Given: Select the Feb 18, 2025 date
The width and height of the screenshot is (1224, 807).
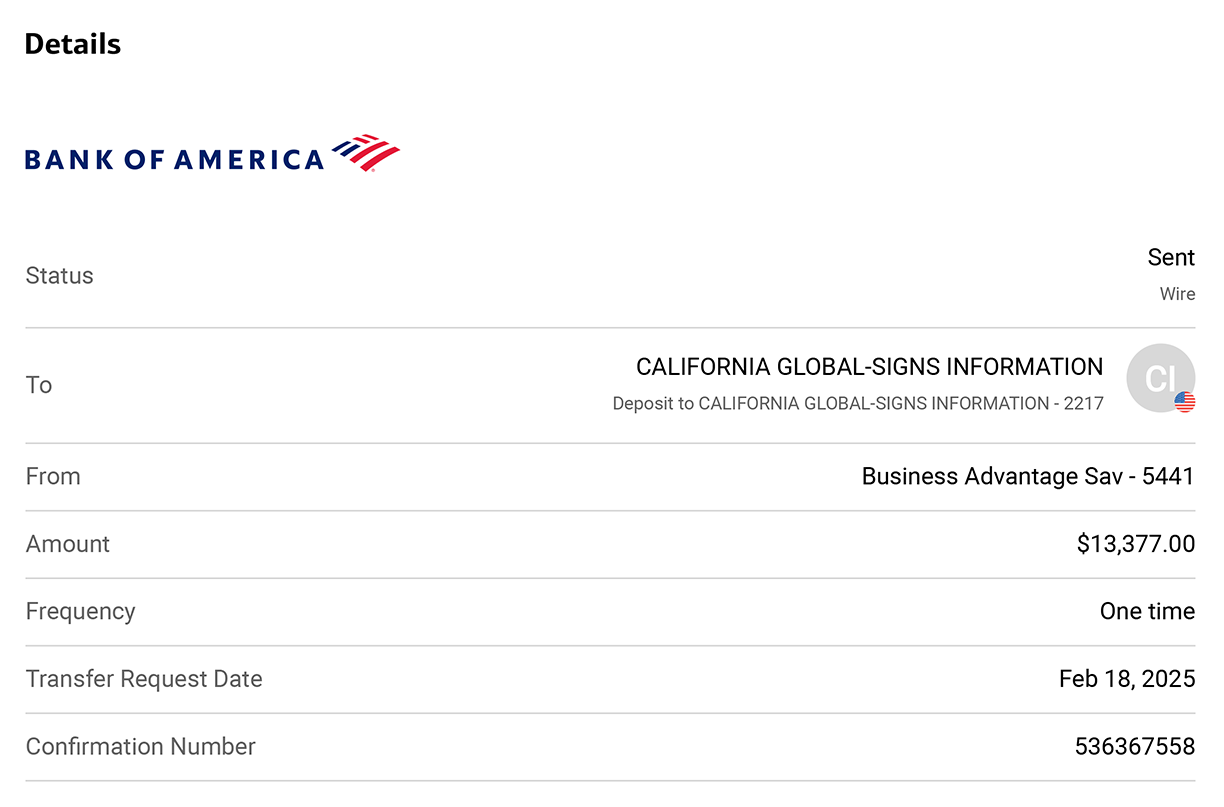Looking at the screenshot, I should click(x=1127, y=679).
